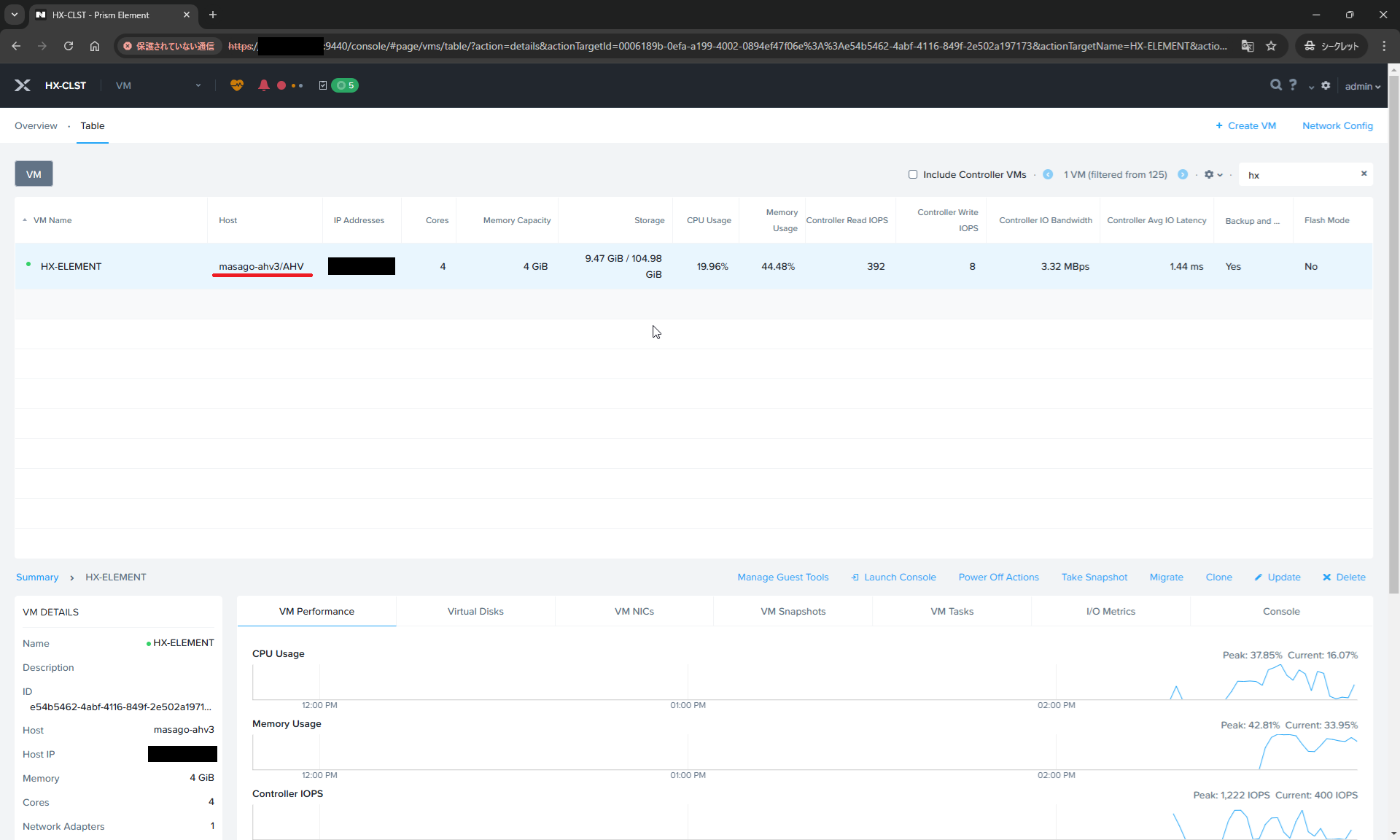Open Power Off Actions
Viewport: 1400px width, 840px height.
coord(998,577)
